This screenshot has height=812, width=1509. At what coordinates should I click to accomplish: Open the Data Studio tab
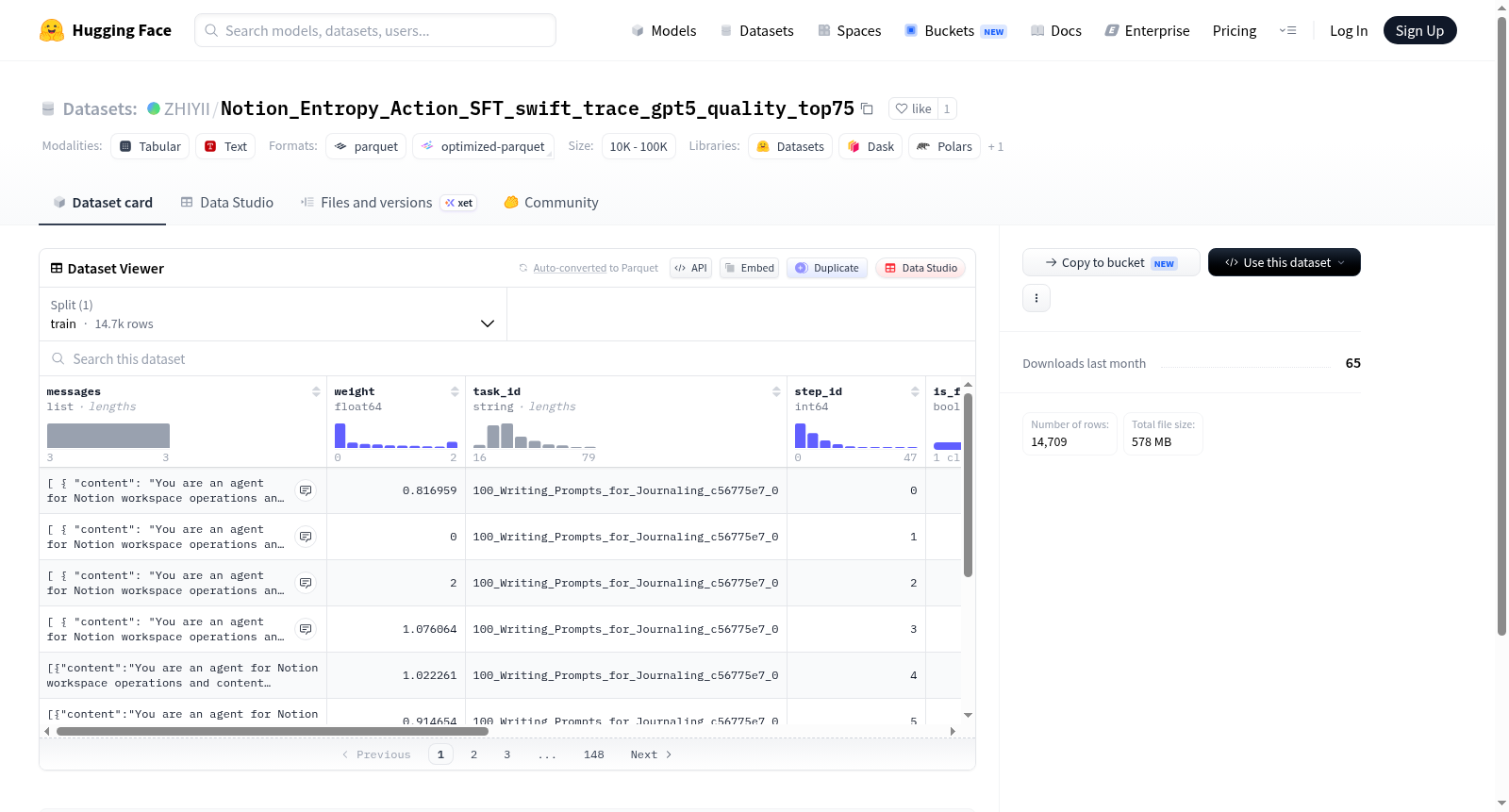click(x=227, y=202)
